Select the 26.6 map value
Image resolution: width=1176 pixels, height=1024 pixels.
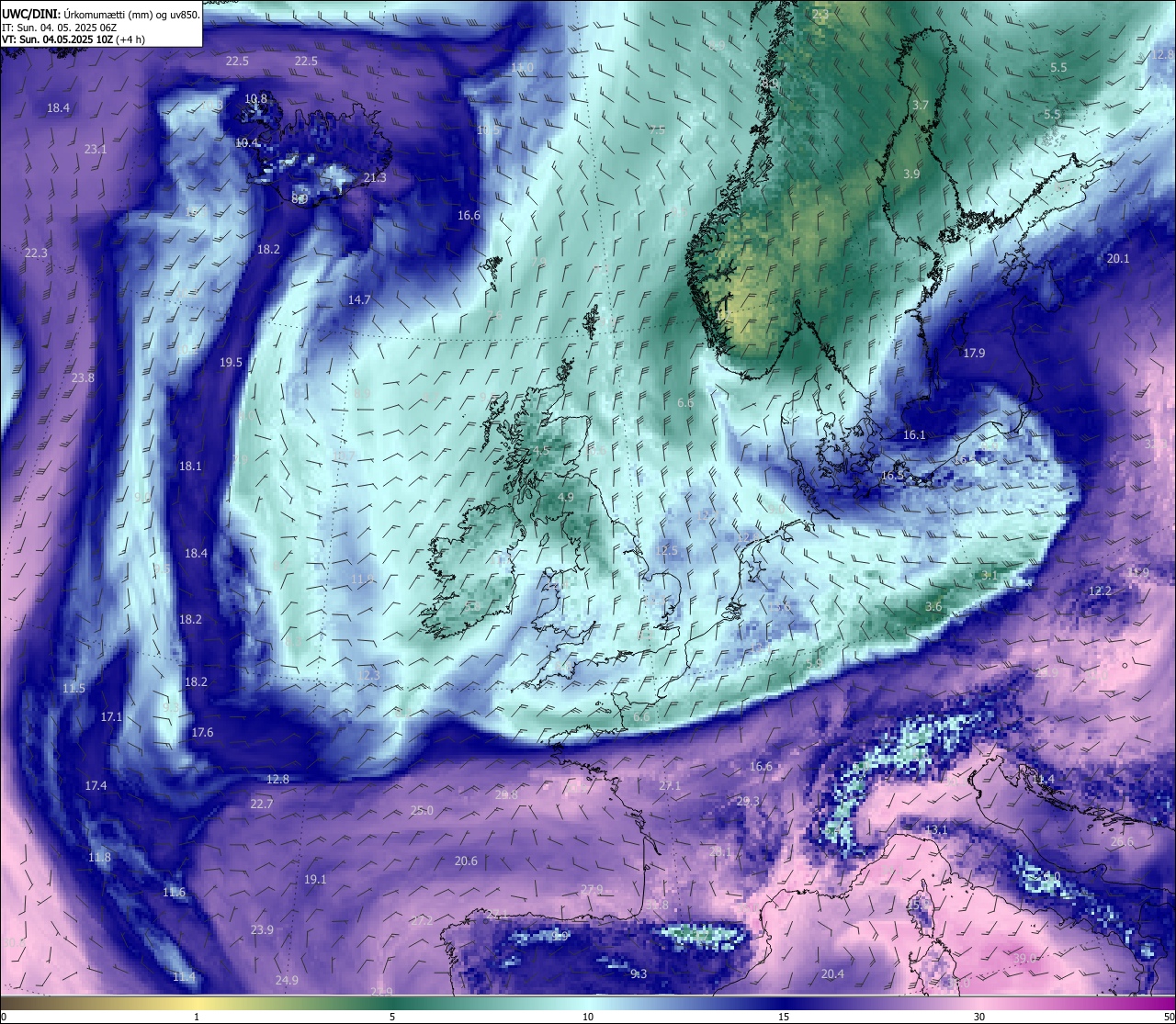point(1122,841)
